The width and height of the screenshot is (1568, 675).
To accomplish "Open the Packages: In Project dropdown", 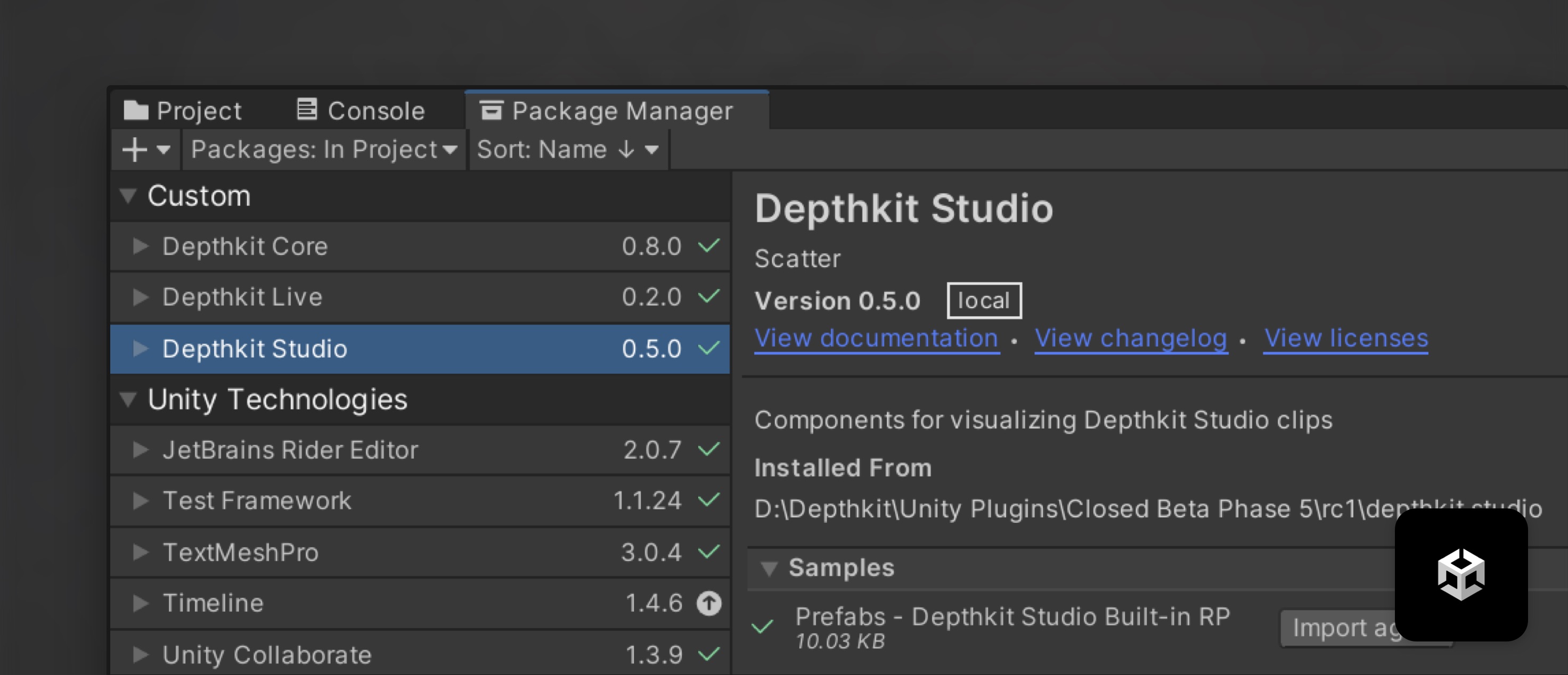I will coord(324,150).
